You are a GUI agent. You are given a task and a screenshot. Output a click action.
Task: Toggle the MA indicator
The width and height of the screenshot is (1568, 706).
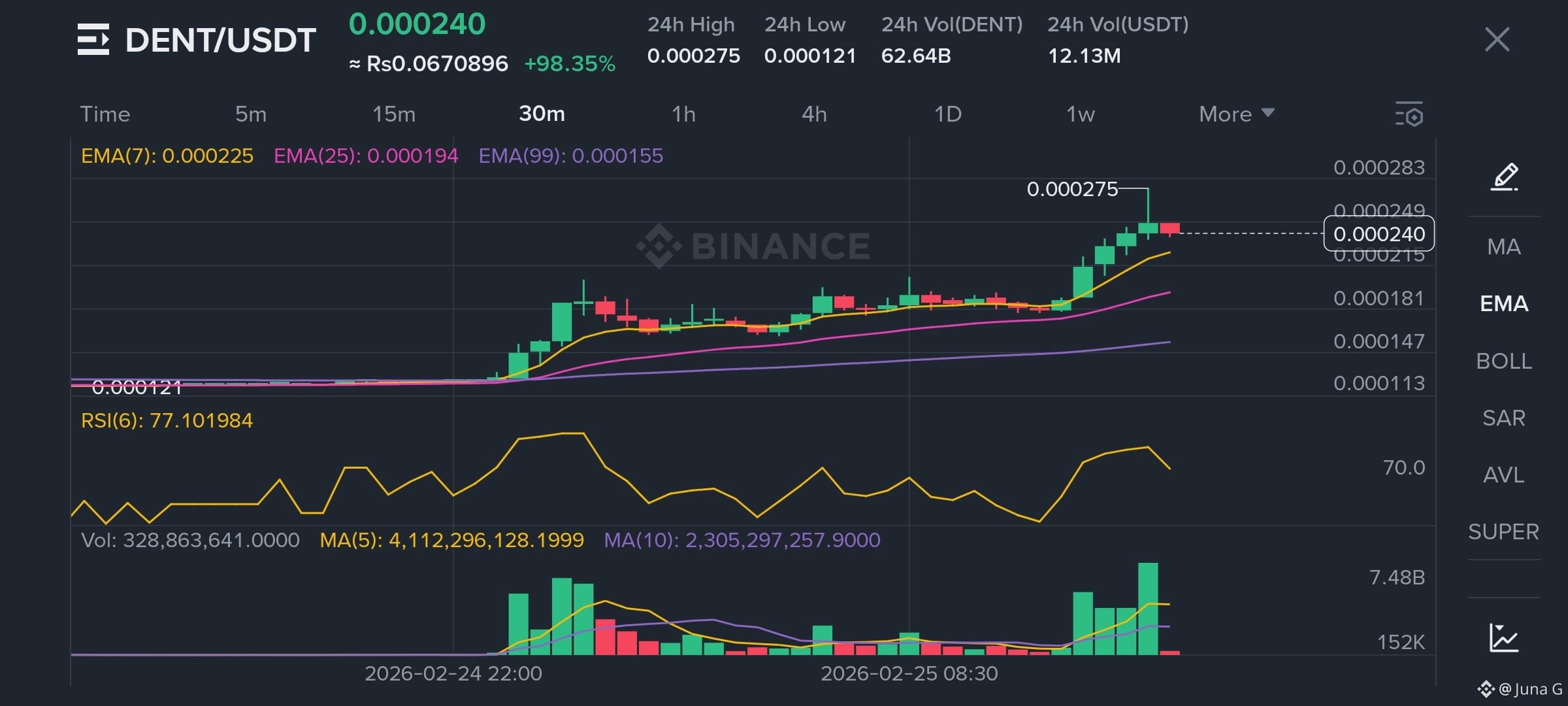(1504, 246)
